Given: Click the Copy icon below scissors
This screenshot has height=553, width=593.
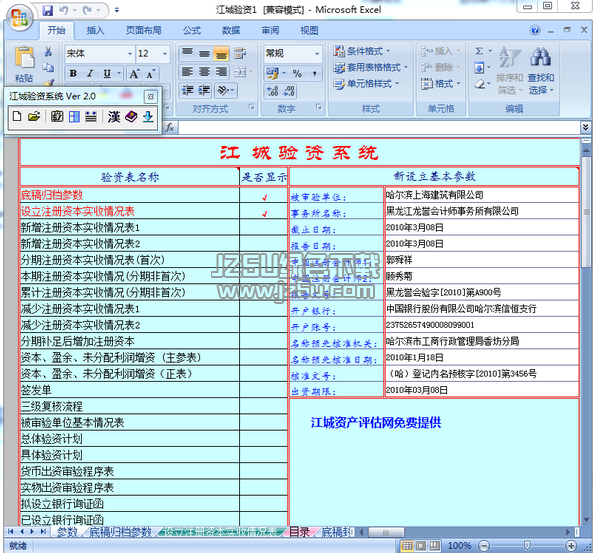Looking at the screenshot, I should click(48, 67).
